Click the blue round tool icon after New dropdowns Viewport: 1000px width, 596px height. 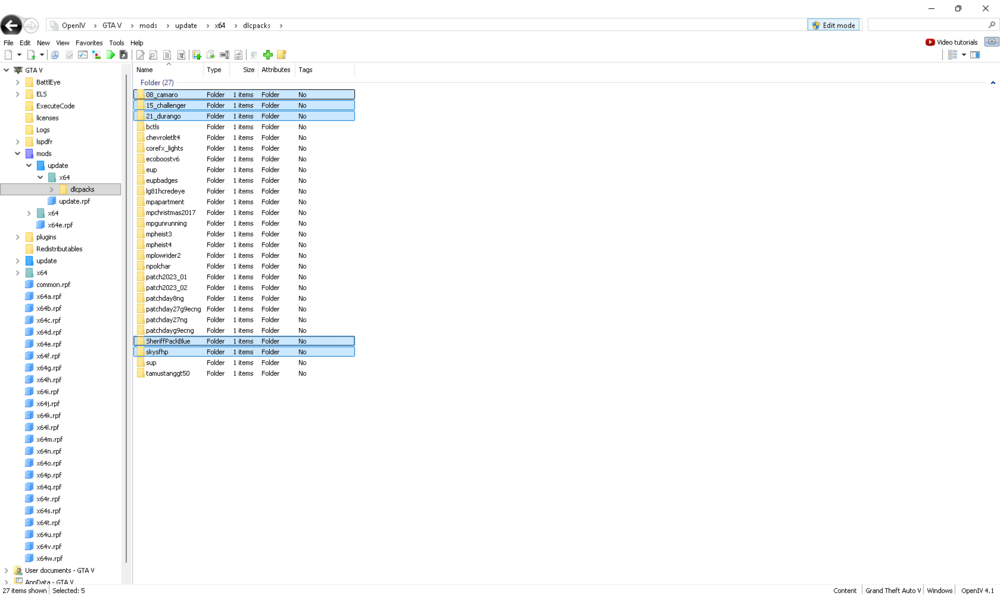pyautogui.click(x=55, y=55)
